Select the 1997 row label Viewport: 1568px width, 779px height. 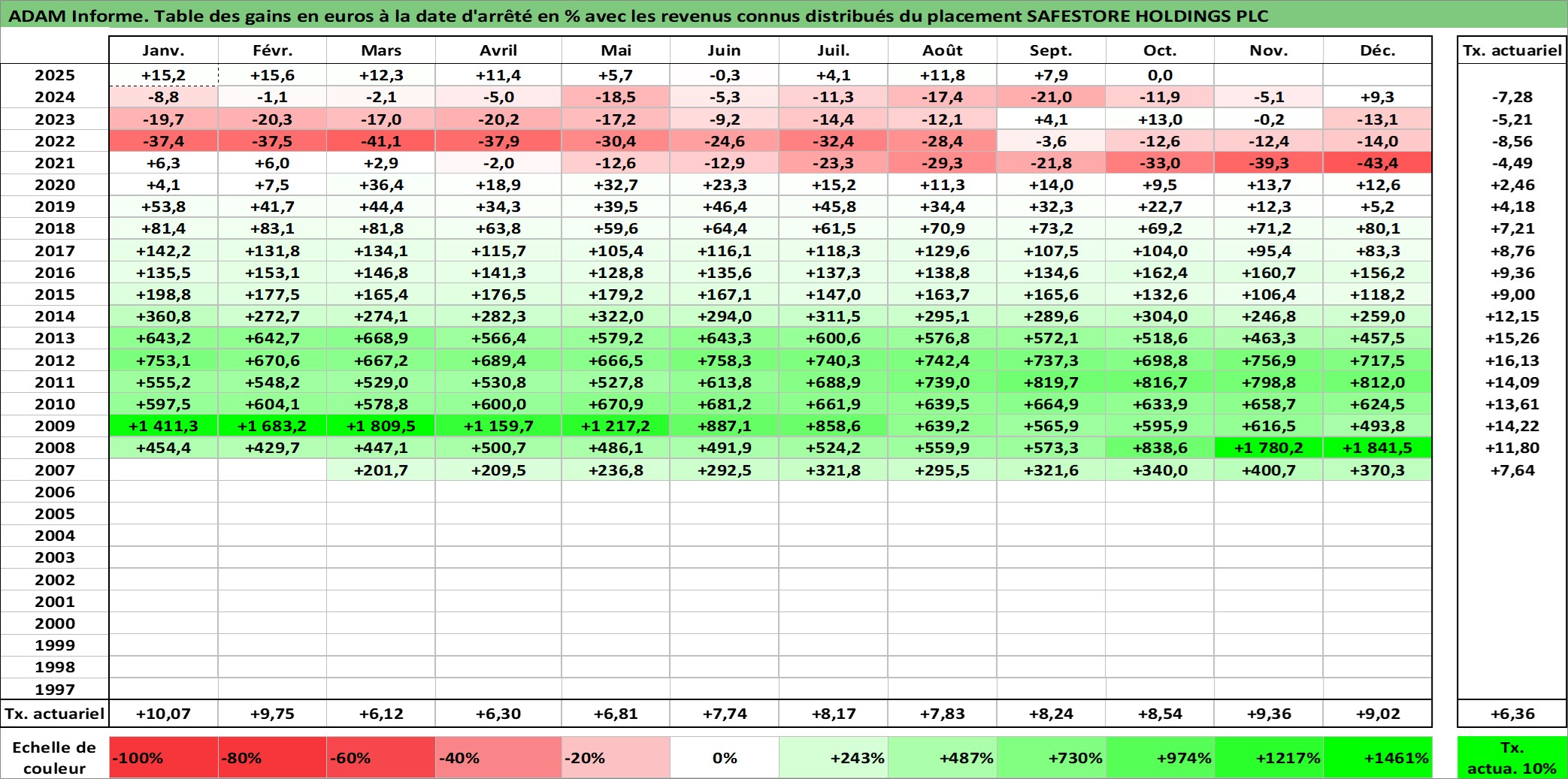[55, 689]
